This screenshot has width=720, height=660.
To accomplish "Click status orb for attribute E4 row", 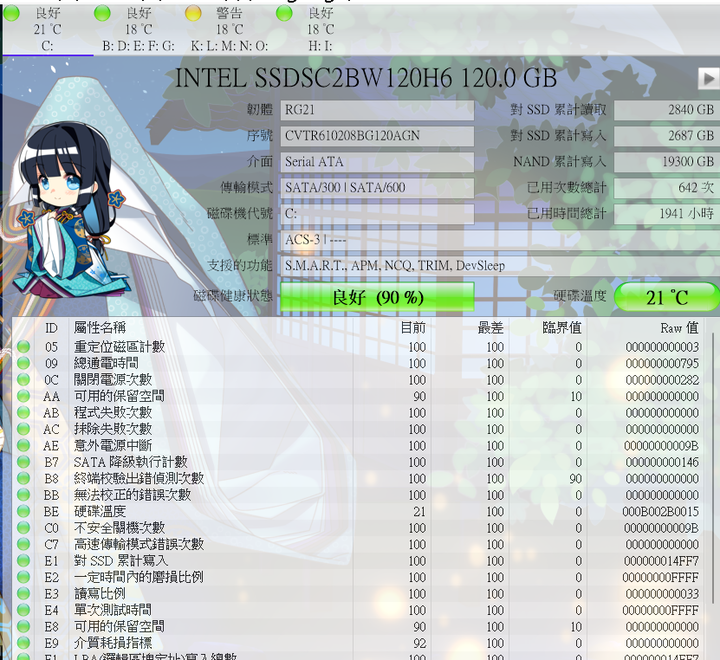I will point(23,610).
